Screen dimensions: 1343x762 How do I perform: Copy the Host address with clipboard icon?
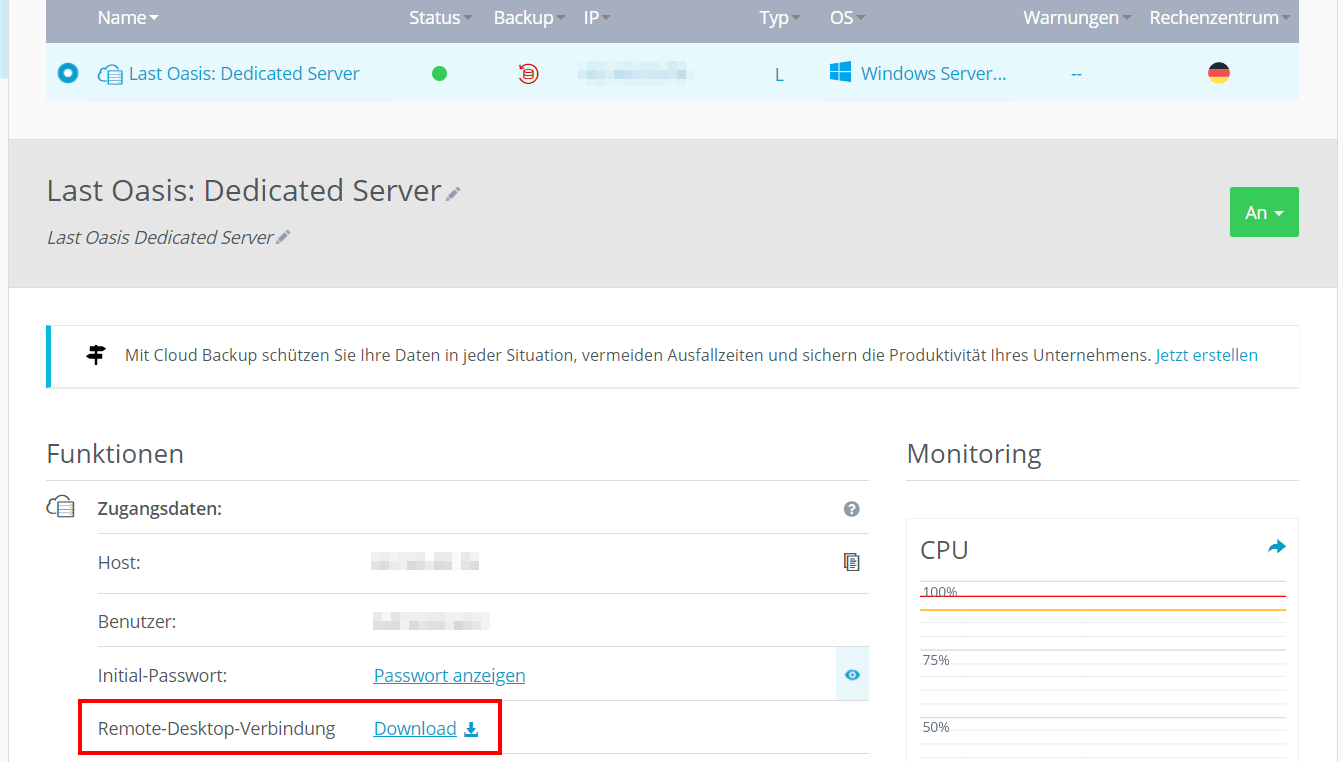[x=852, y=562]
